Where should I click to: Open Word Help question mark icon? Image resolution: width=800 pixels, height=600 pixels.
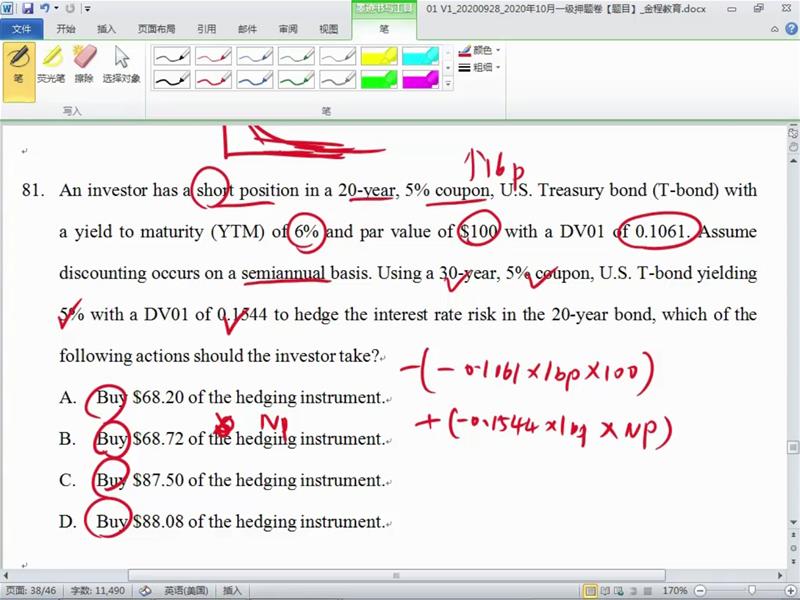[x=790, y=29]
